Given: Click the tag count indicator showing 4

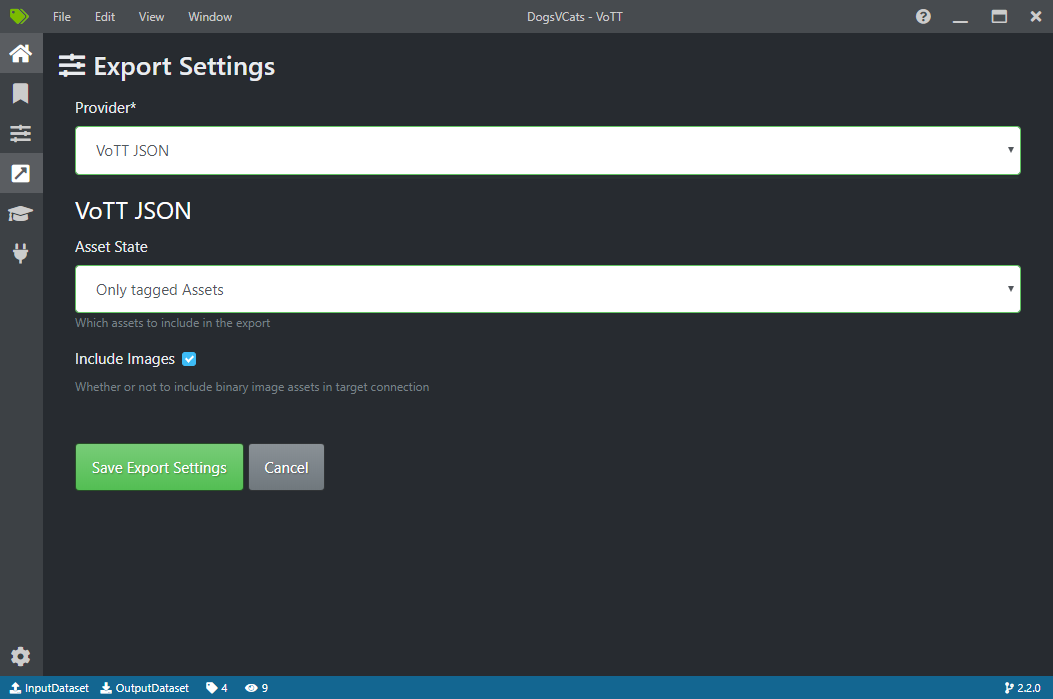Looking at the screenshot, I should [216, 688].
